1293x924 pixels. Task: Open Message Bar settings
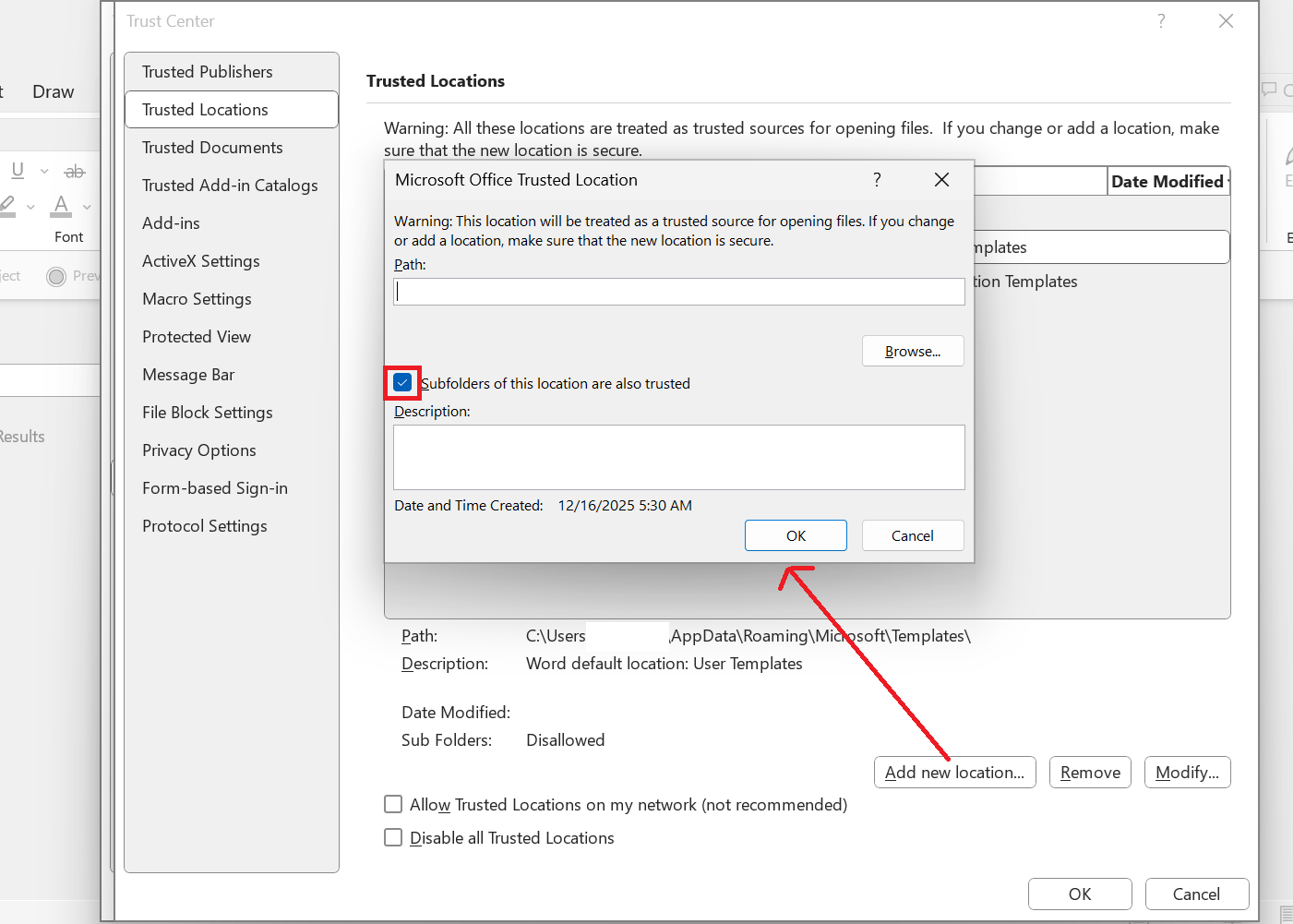click(x=232, y=375)
